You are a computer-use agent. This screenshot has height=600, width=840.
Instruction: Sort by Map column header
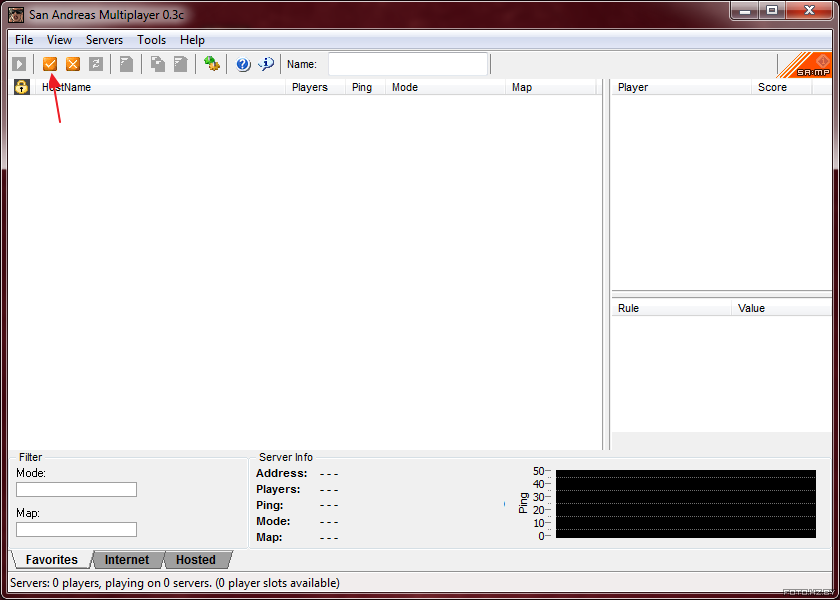(x=551, y=87)
